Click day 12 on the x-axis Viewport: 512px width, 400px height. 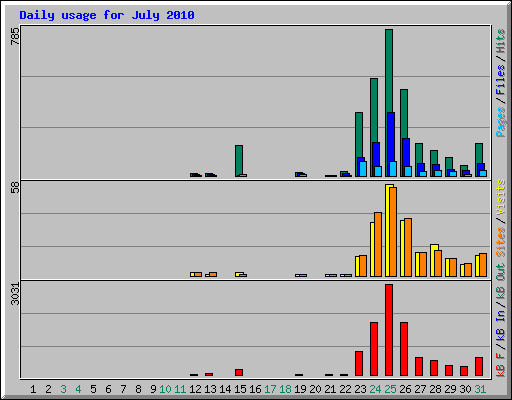coord(195,389)
